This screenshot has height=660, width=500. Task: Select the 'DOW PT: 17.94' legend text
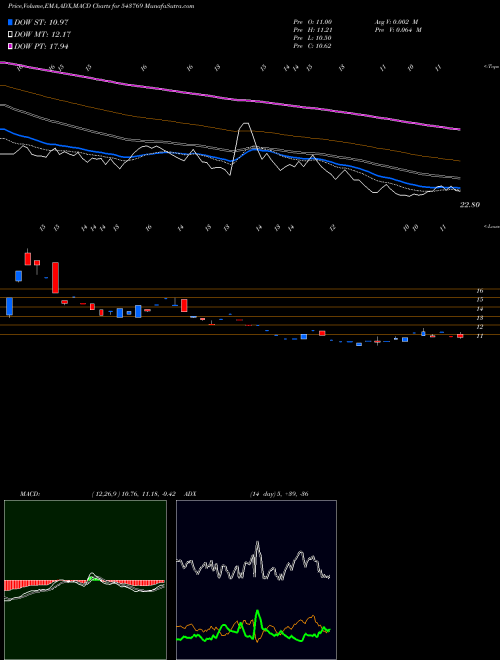41,46
